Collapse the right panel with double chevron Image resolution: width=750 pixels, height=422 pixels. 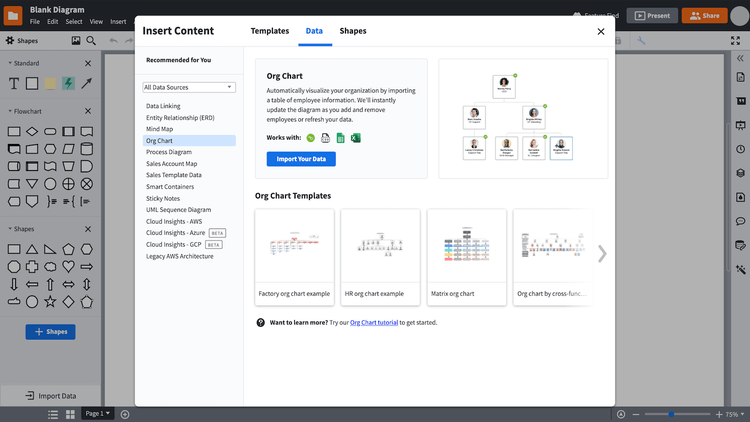(740, 58)
